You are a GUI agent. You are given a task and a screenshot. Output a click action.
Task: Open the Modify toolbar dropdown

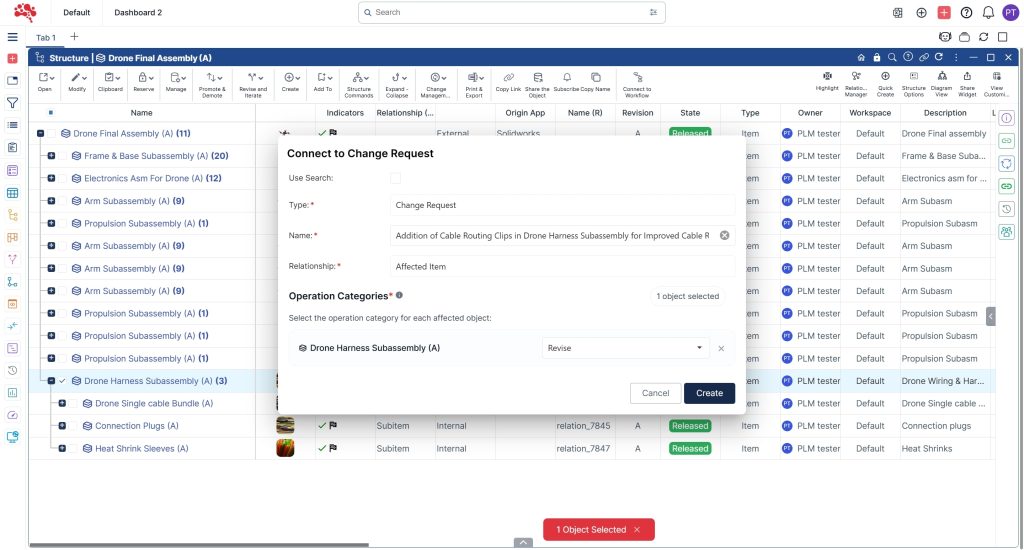[x=78, y=82]
